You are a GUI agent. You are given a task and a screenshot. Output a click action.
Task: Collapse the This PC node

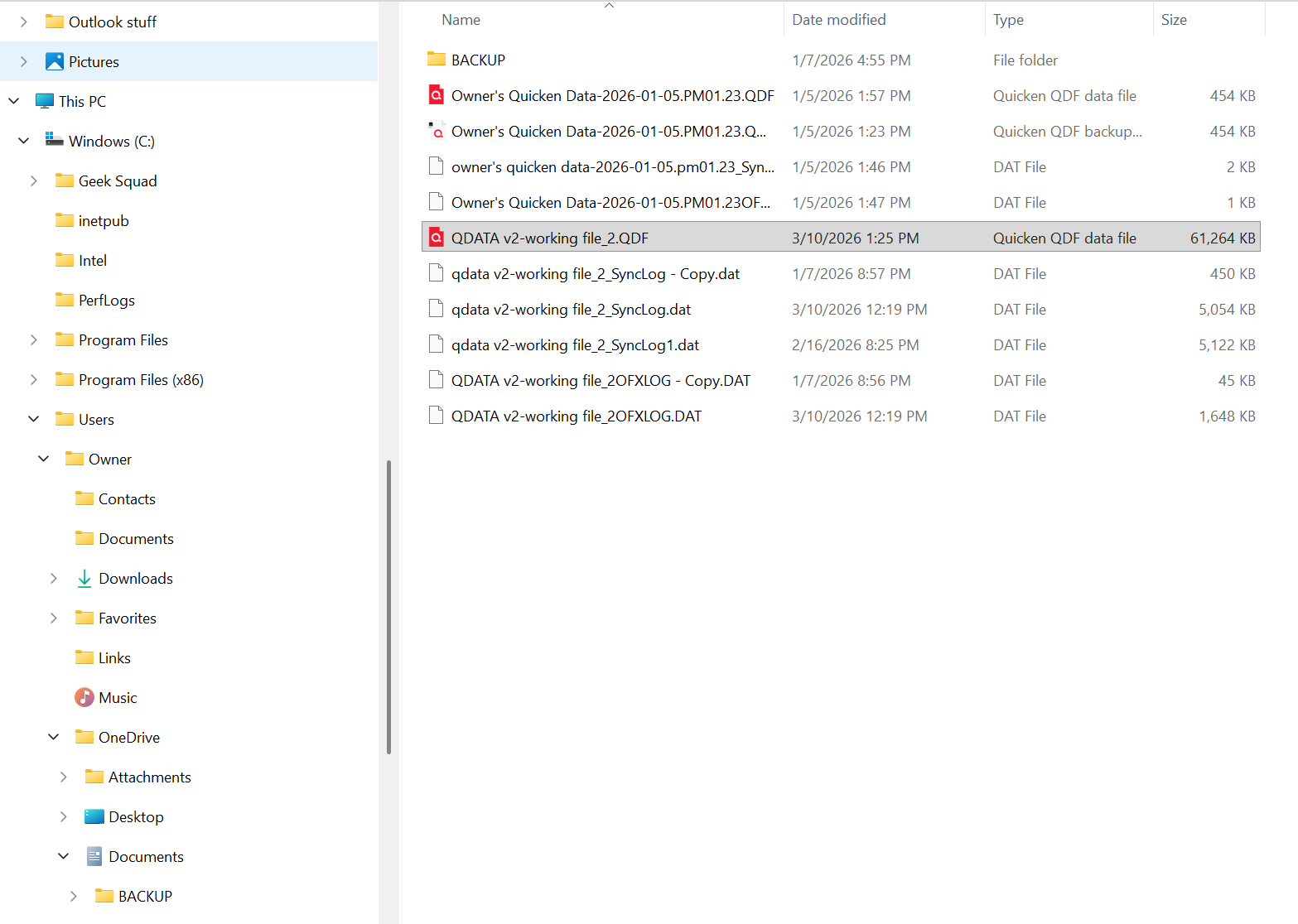14,101
